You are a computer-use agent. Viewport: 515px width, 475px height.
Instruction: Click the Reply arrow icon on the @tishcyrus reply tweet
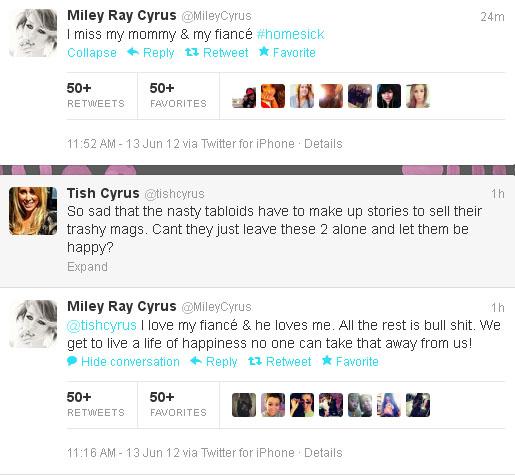pyautogui.click(x=196, y=361)
